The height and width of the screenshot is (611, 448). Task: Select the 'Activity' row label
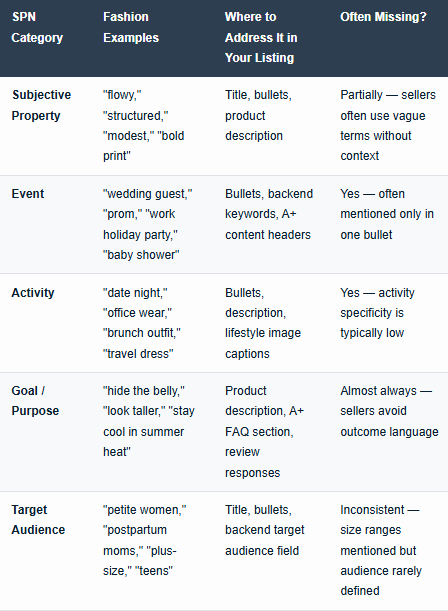(x=33, y=293)
